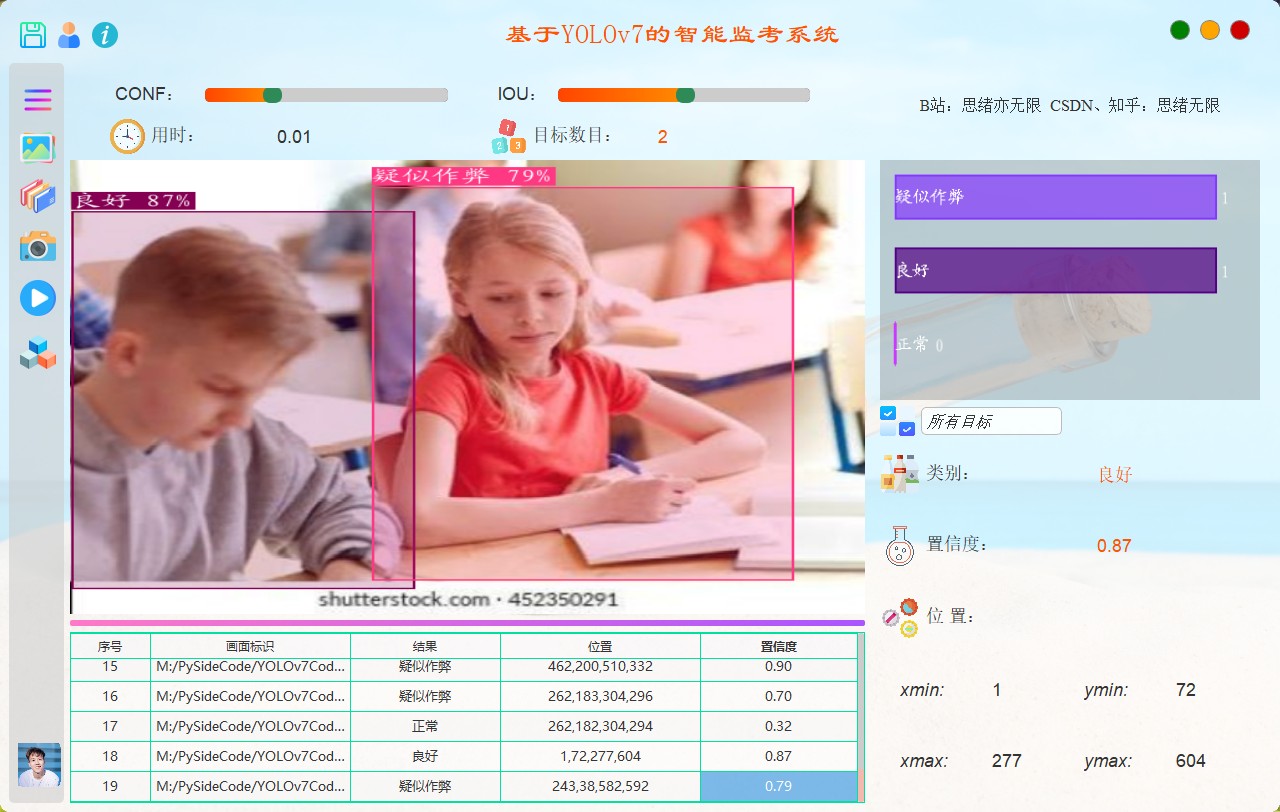
Task: Click the green window control button
Action: 1180,30
